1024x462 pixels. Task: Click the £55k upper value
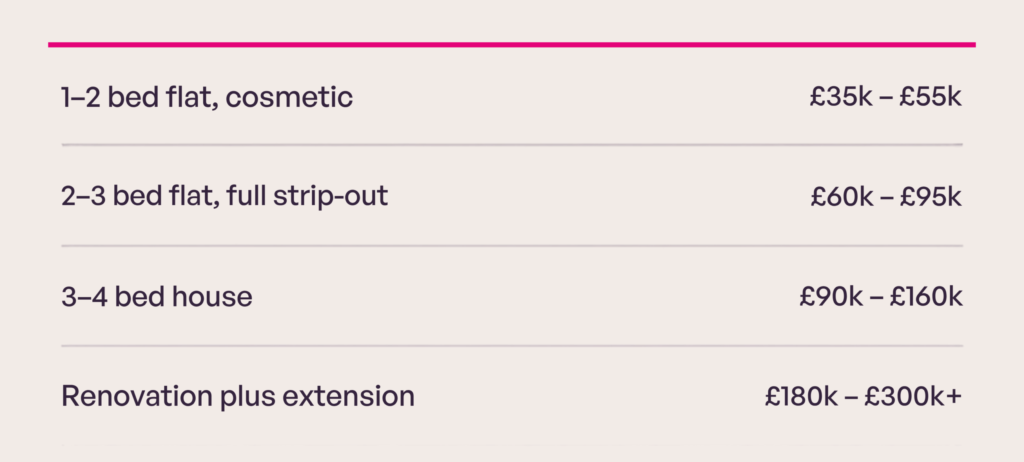[931, 97]
